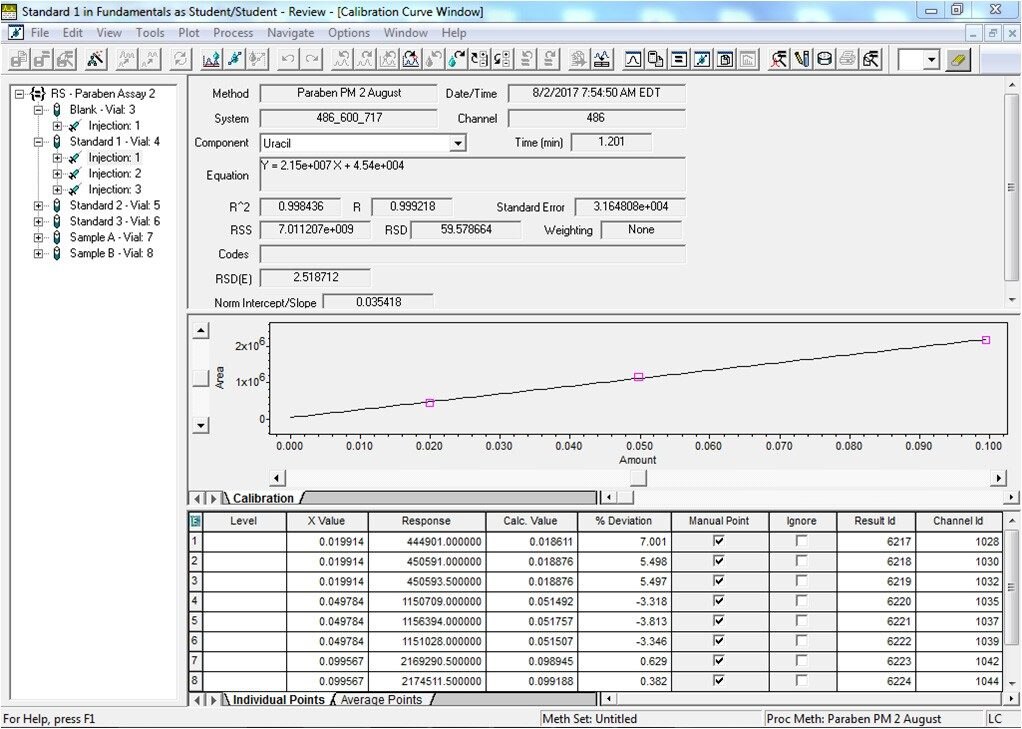
Task: Open the Processing Method Wizard icon
Action: pos(96,59)
